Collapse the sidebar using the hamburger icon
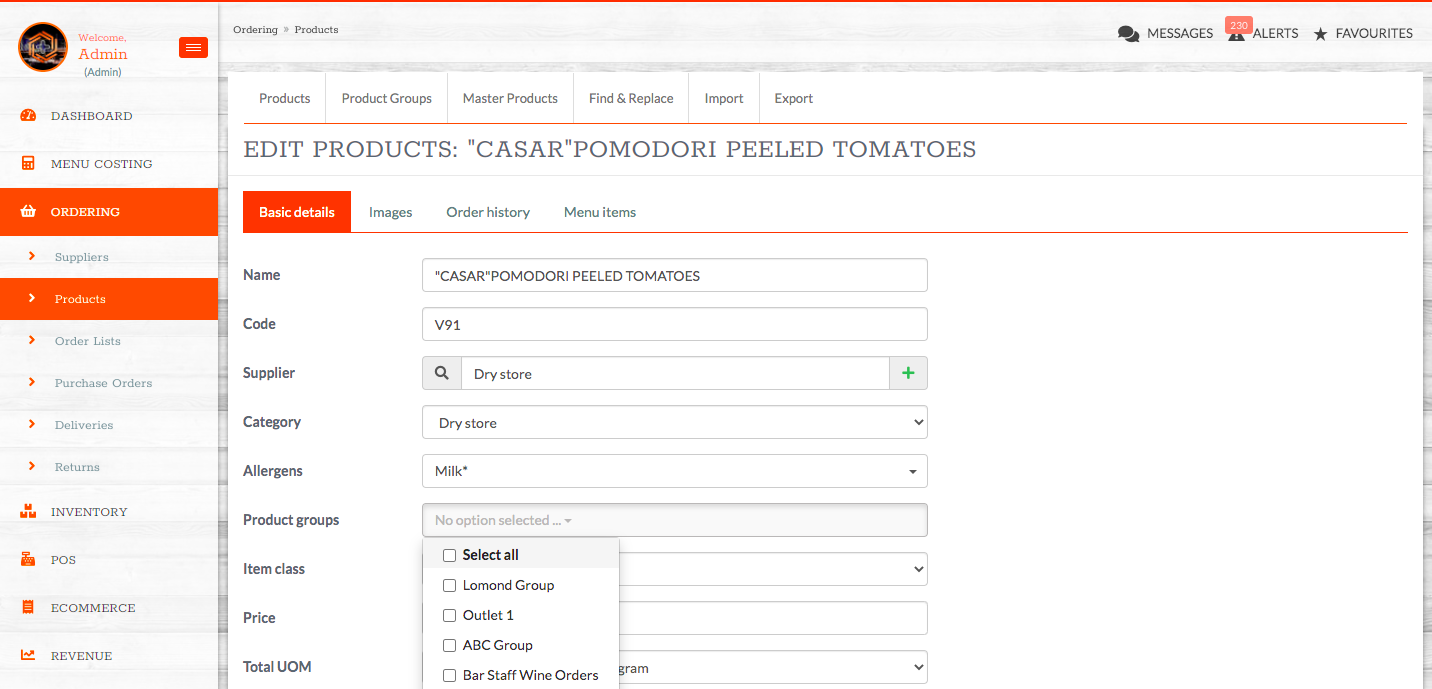The width and height of the screenshot is (1432, 689). pos(192,47)
